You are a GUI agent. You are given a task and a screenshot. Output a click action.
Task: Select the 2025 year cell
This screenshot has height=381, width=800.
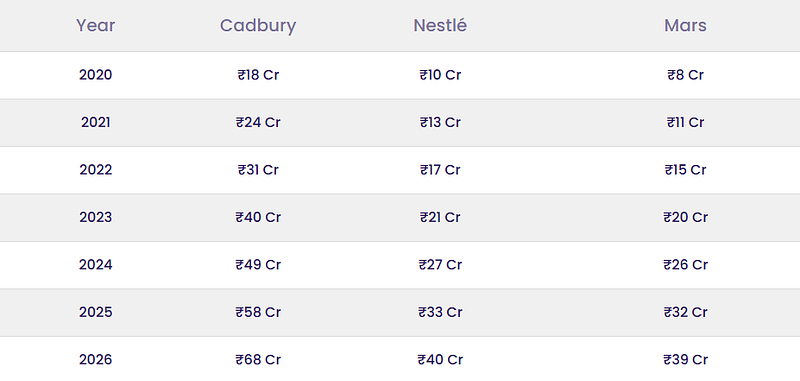coord(95,312)
